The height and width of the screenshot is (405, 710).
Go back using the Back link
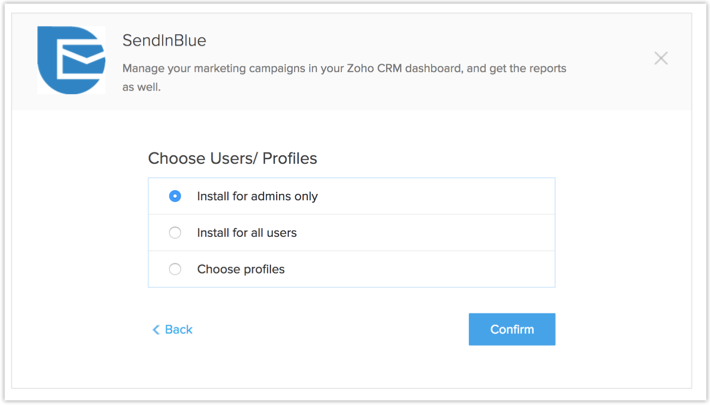point(178,329)
